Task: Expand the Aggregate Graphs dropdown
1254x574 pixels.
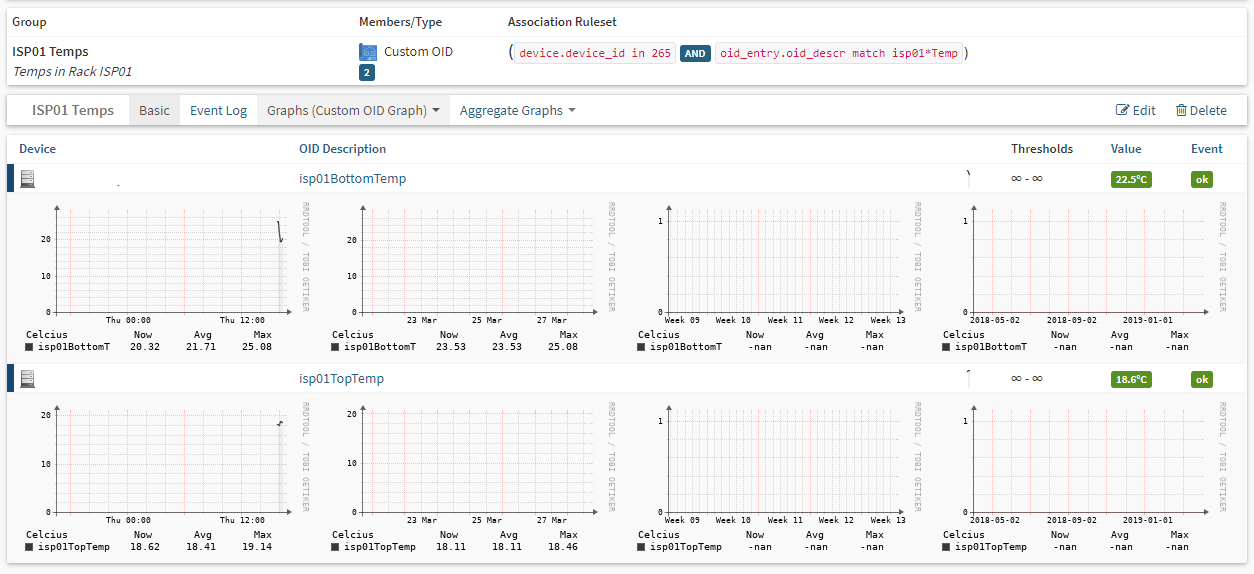Action: point(517,110)
